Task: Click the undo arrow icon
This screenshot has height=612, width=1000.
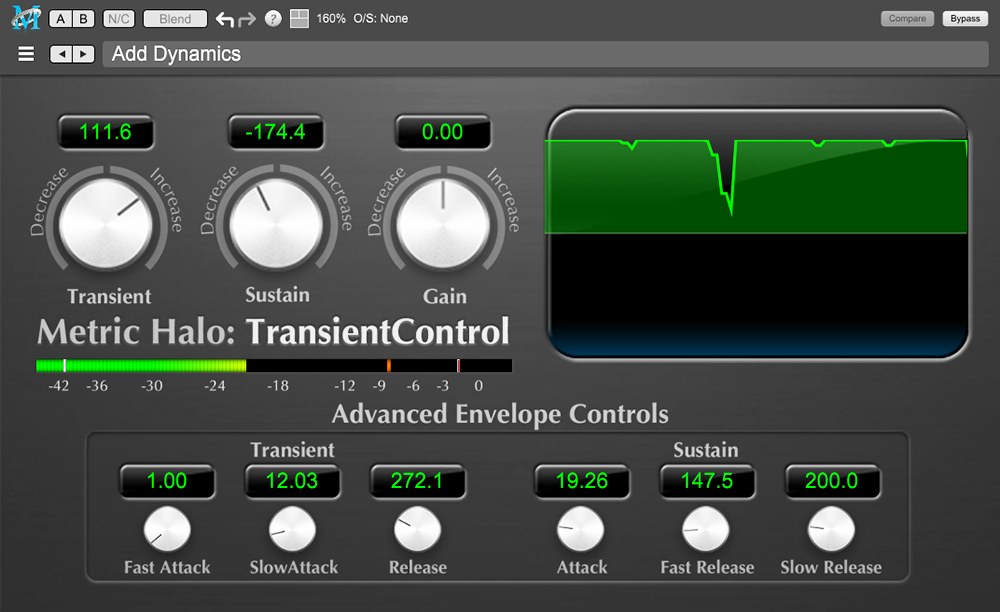Action: [x=225, y=19]
